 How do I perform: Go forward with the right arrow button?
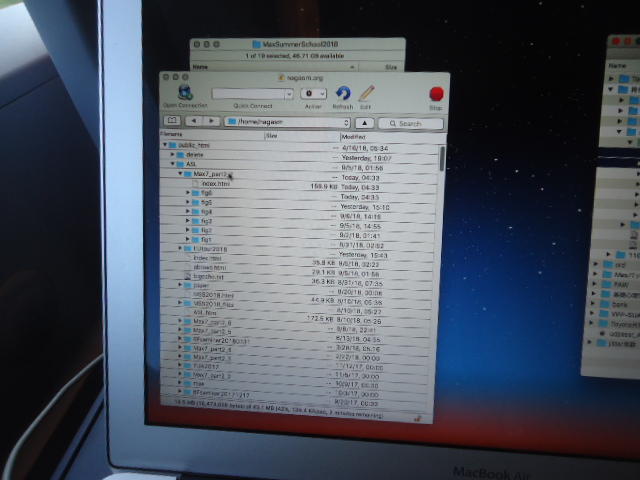click(x=211, y=121)
